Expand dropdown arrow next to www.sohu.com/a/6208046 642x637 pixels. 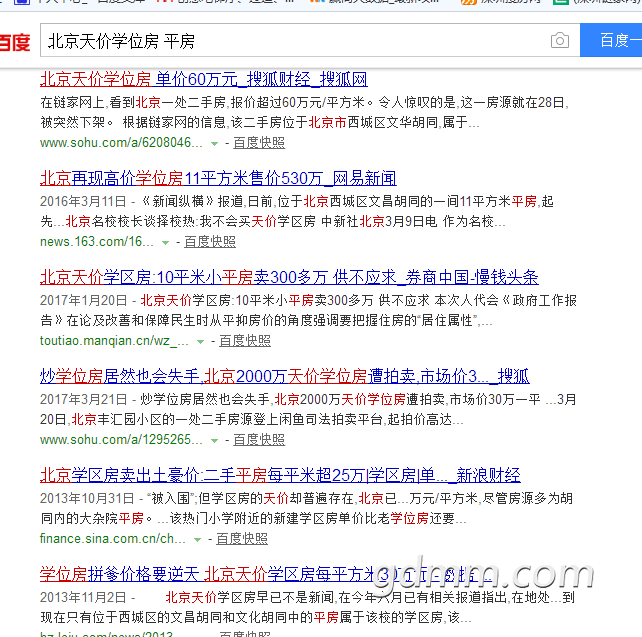pos(214,144)
